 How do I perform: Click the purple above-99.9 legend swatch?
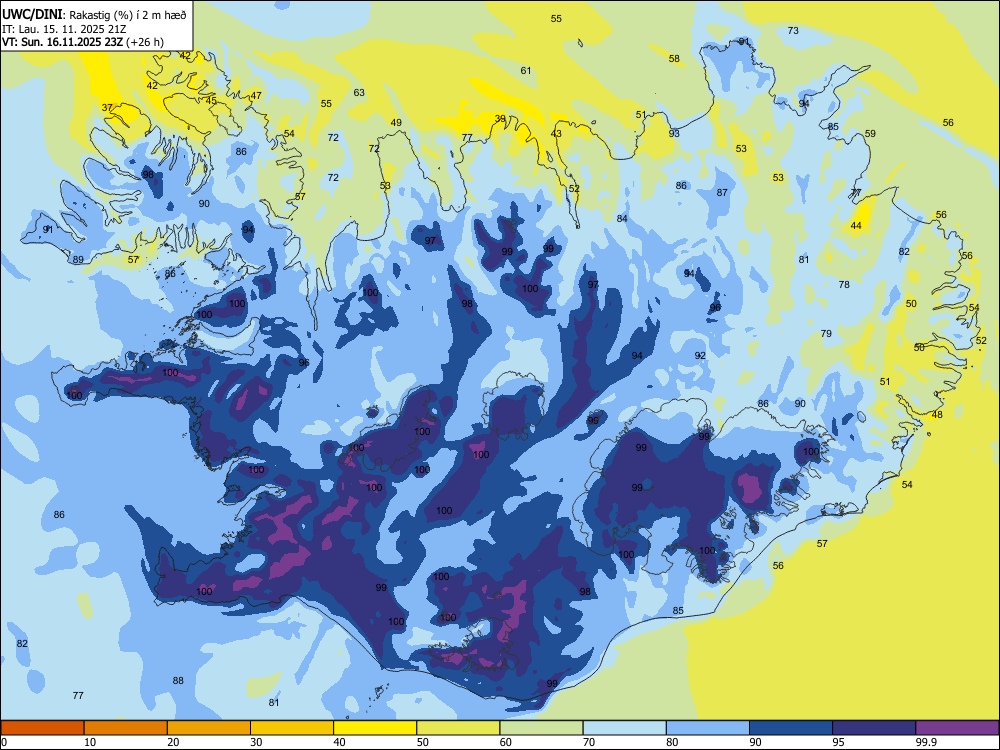(x=957, y=728)
